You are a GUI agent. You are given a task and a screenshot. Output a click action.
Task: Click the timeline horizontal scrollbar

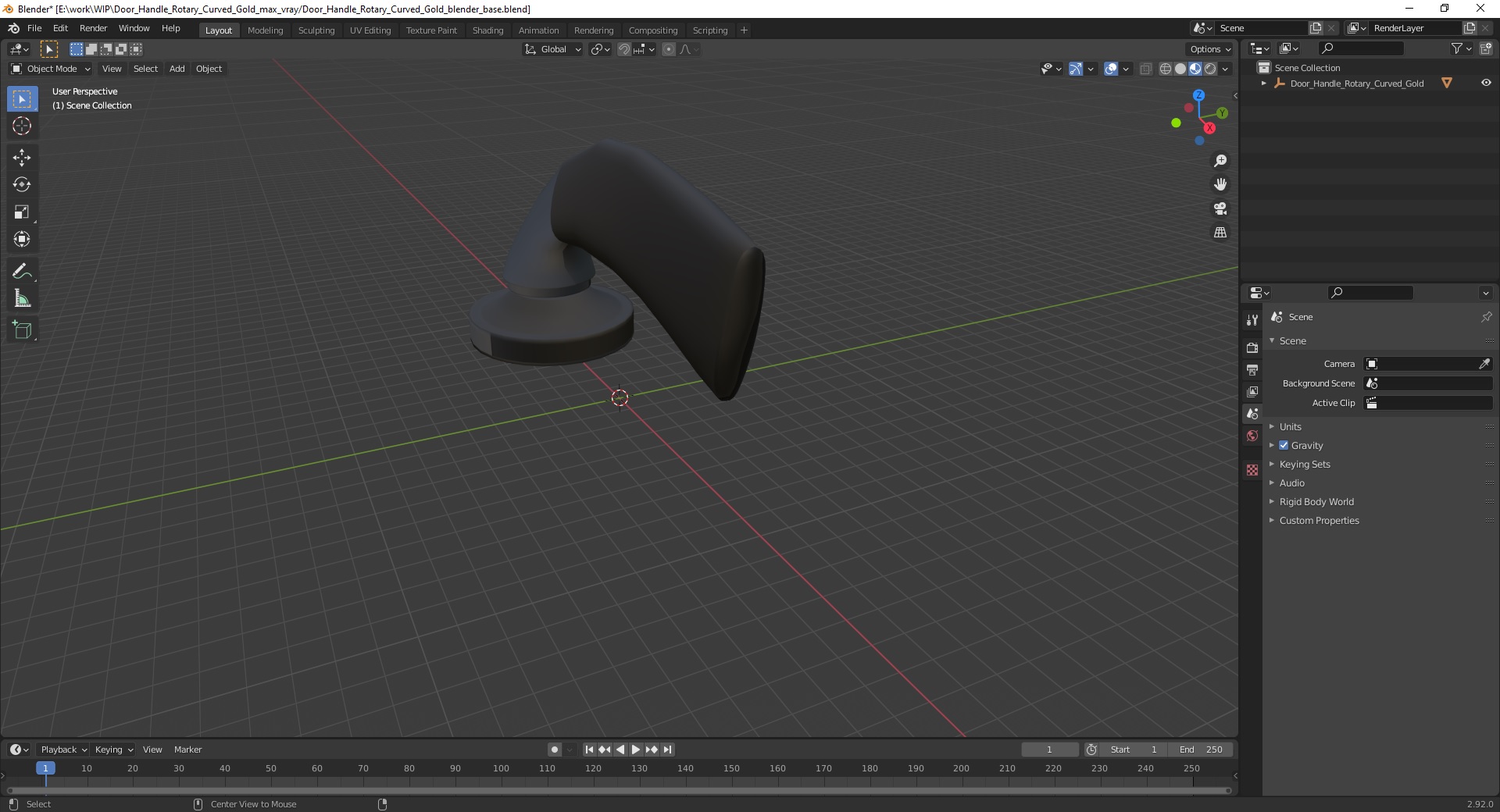click(619, 790)
